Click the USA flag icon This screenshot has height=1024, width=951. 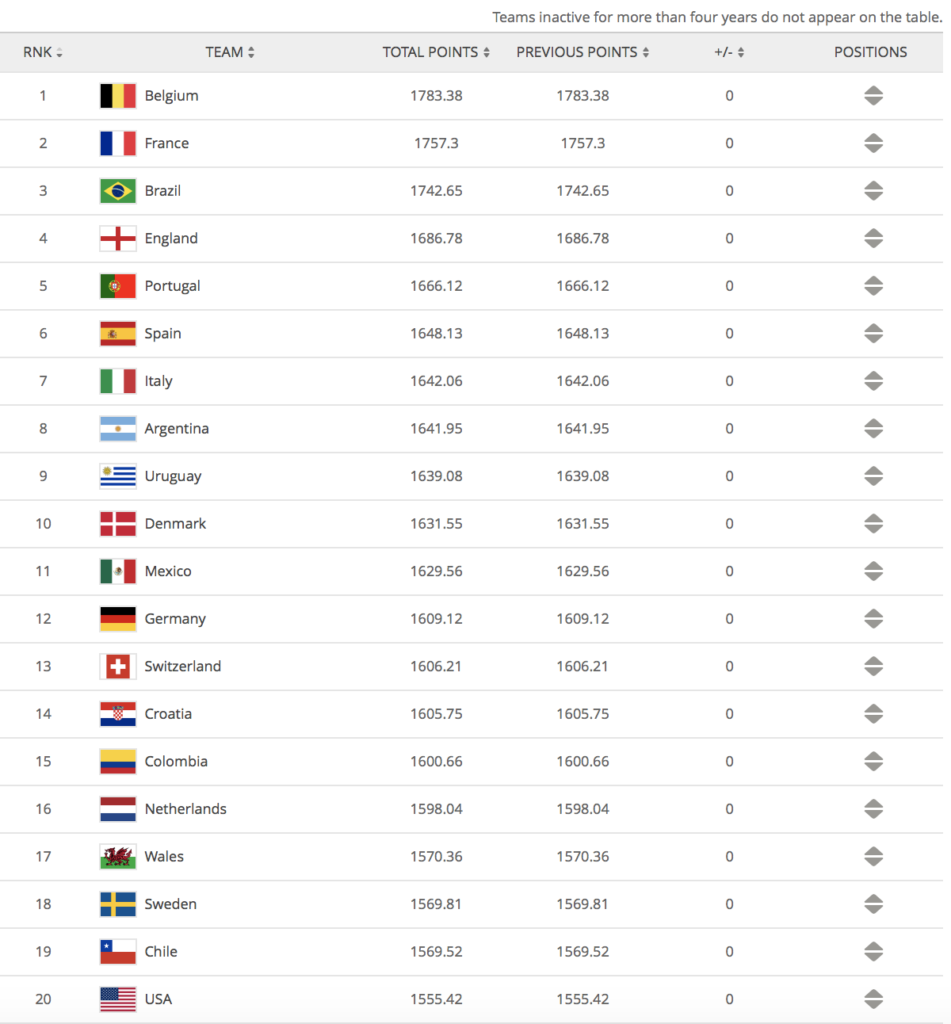click(x=118, y=999)
